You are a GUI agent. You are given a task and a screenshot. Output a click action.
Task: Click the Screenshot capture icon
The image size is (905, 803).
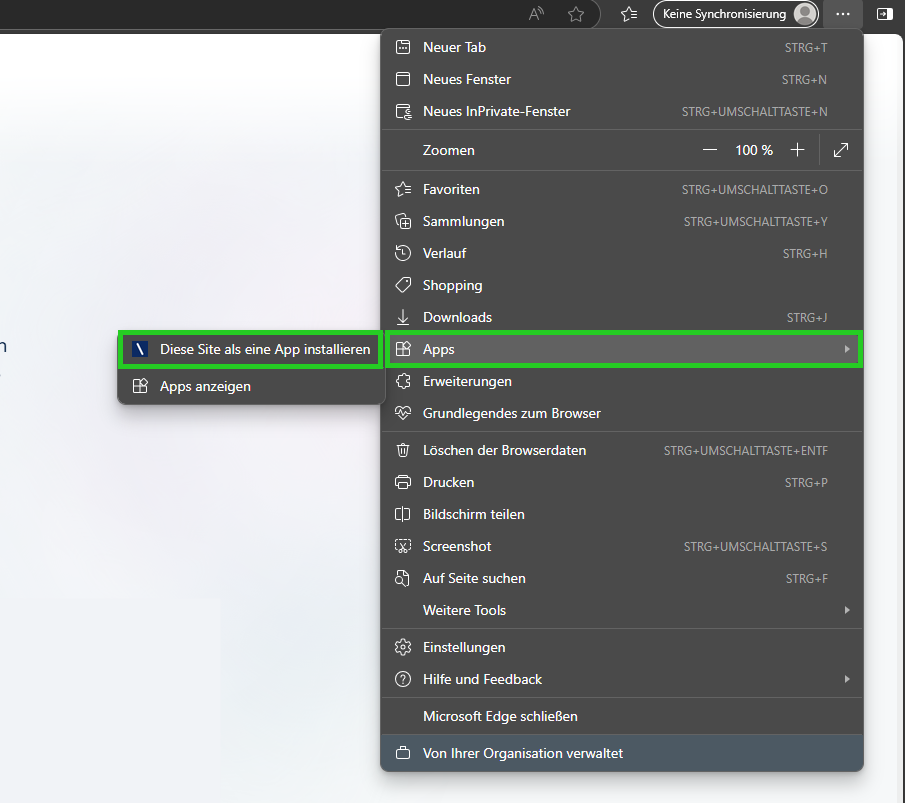pos(403,546)
